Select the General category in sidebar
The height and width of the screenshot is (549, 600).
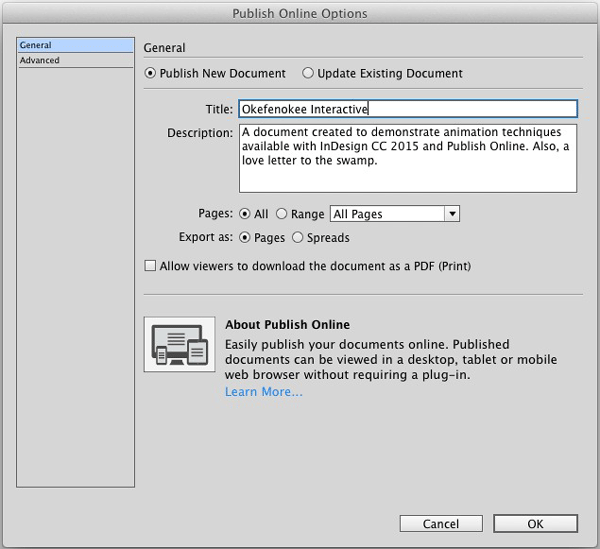click(75, 45)
